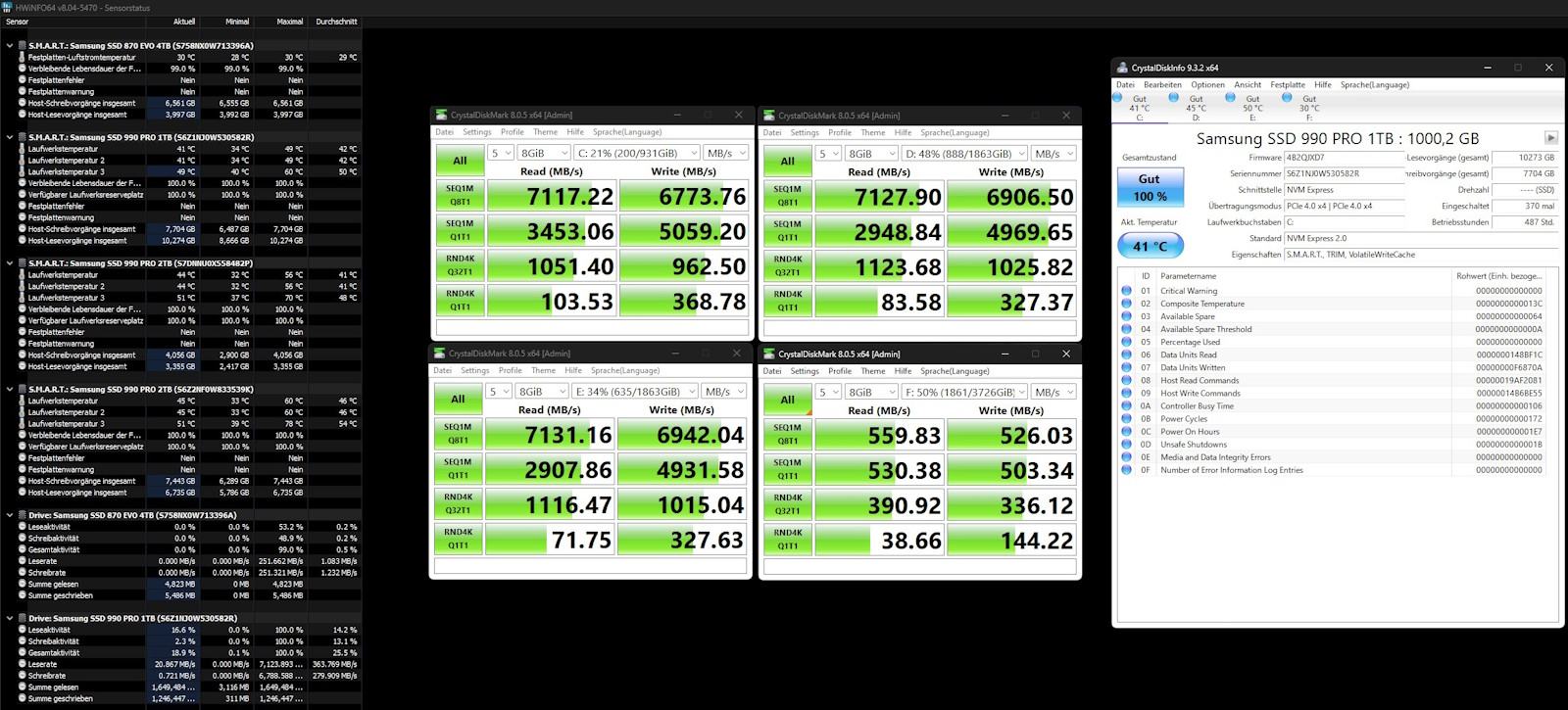This screenshot has height=710, width=1568.
Task: Click the Seriennummer field S6Z1NJ0W530582R
Action: (x=1345, y=173)
